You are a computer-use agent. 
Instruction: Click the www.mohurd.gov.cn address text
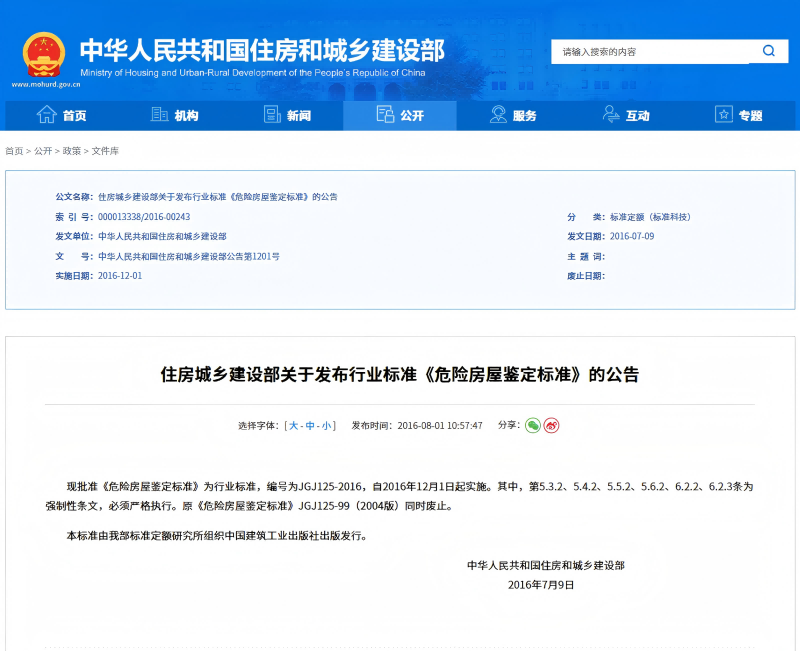coord(46,84)
